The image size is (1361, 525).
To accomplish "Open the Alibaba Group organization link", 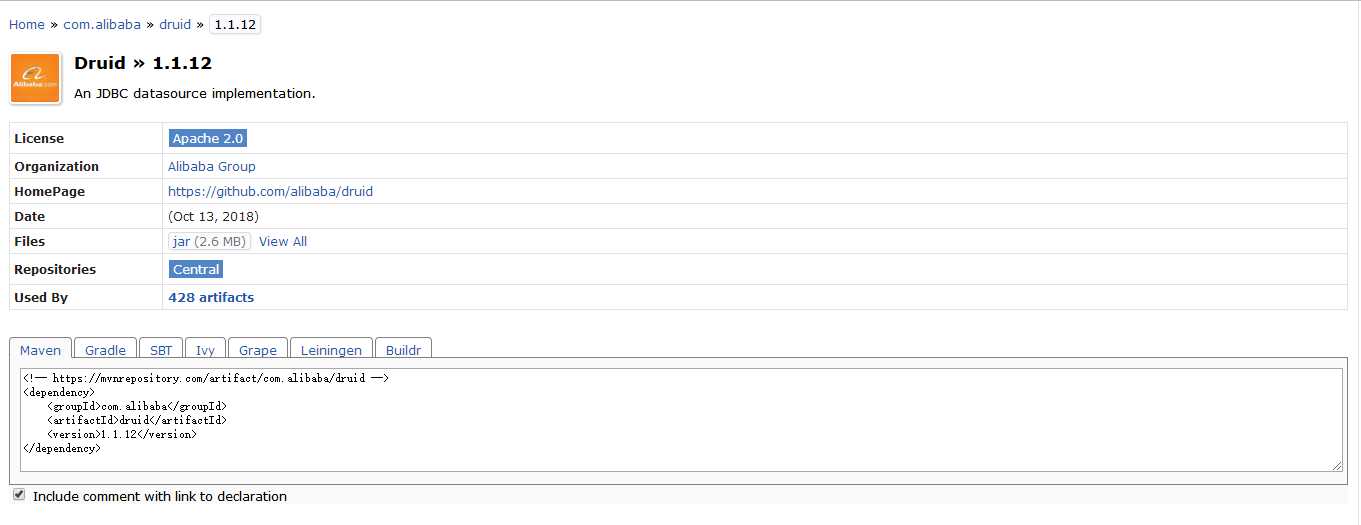I will [212, 166].
